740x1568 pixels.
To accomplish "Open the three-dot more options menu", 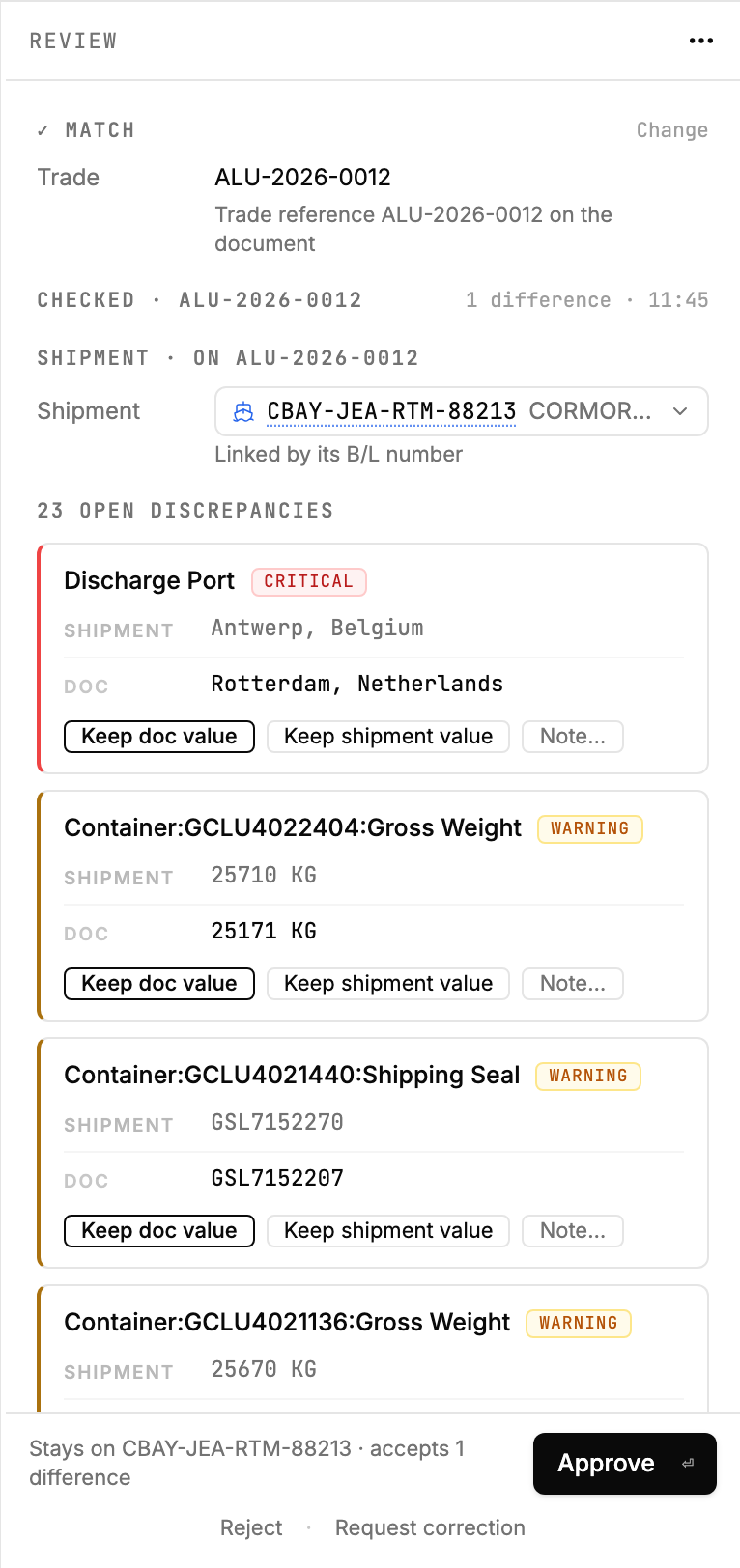I will (701, 41).
